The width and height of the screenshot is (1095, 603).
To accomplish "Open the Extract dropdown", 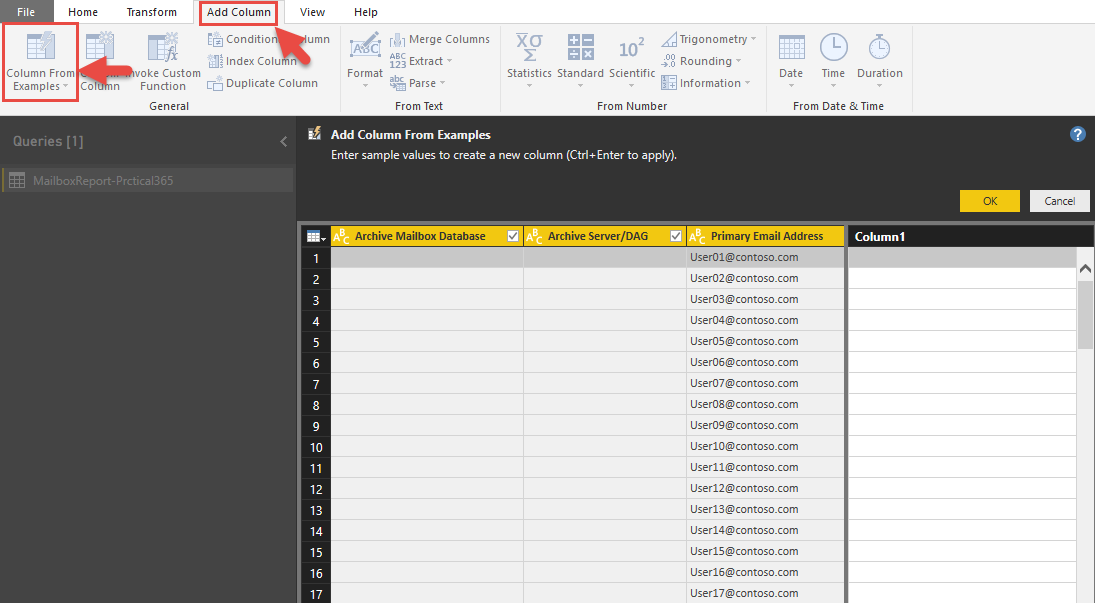I will 420,60.
